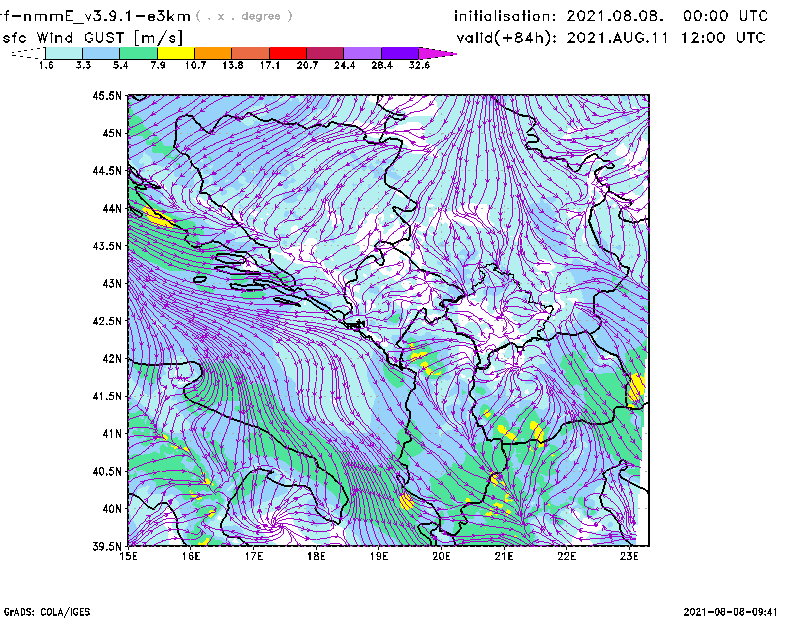The height and width of the screenshot is (618, 800).
Task: Click the valid time 12:00 UTC
Action: (x=723, y=38)
